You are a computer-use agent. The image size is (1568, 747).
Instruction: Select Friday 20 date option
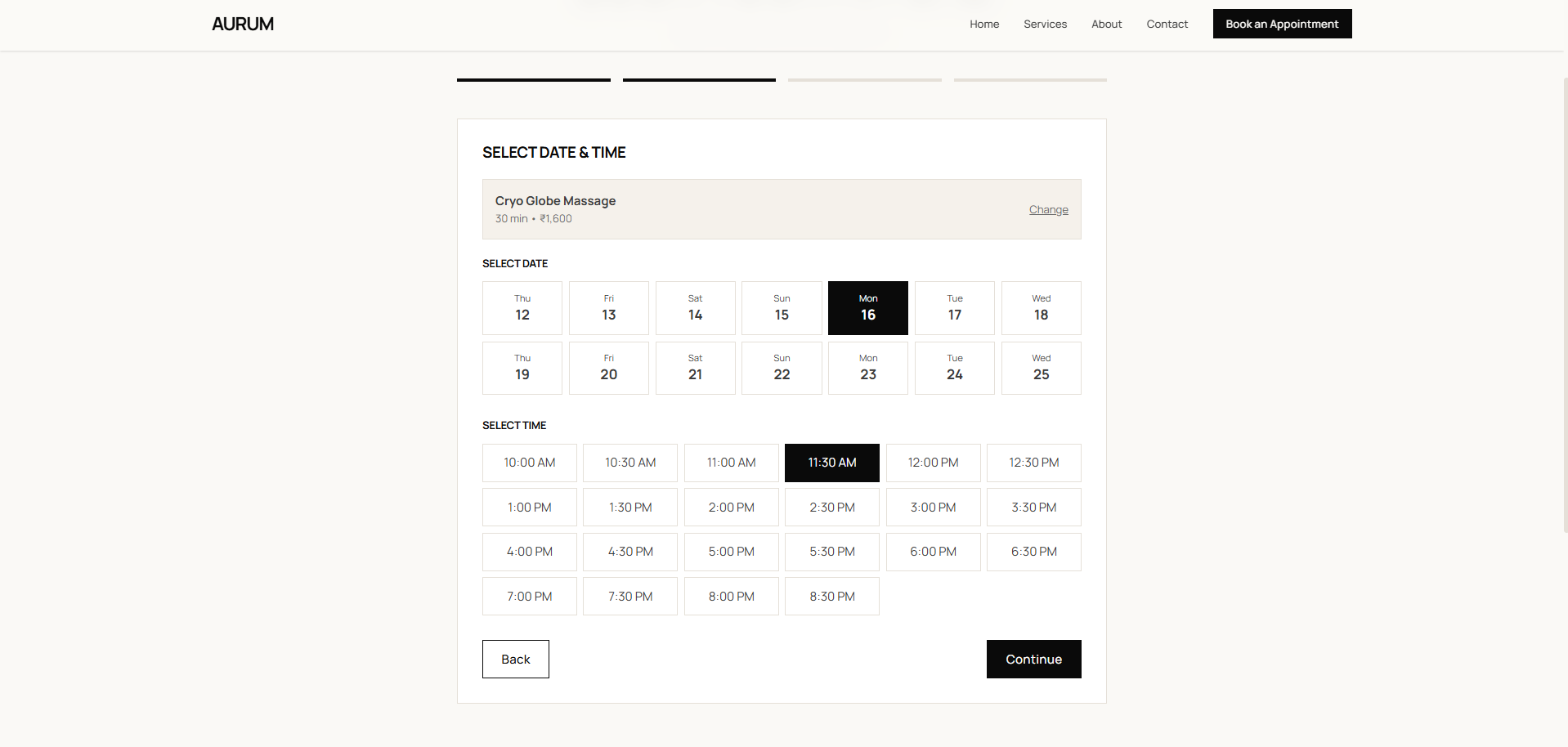click(608, 368)
